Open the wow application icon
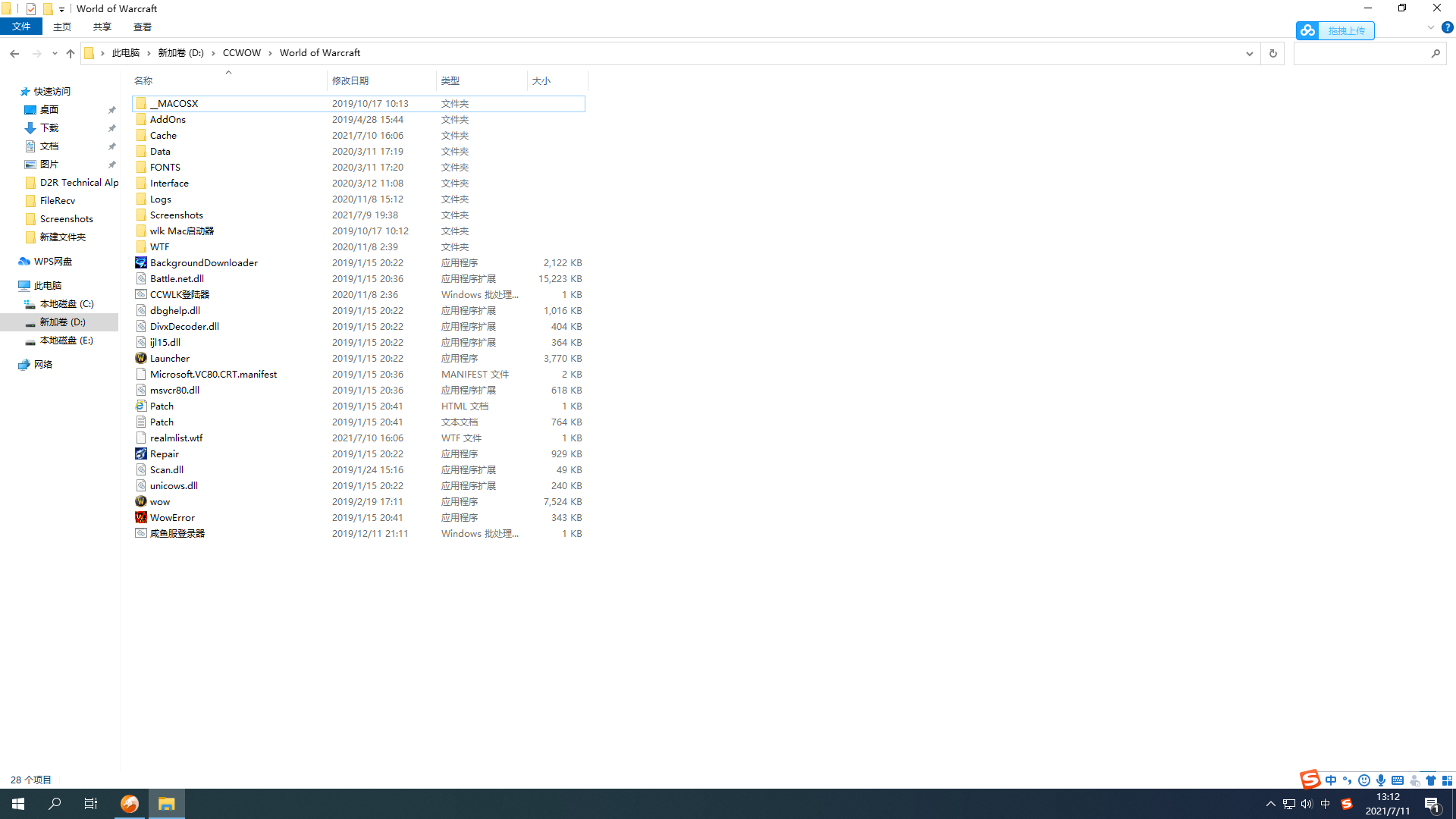 (x=141, y=501)
